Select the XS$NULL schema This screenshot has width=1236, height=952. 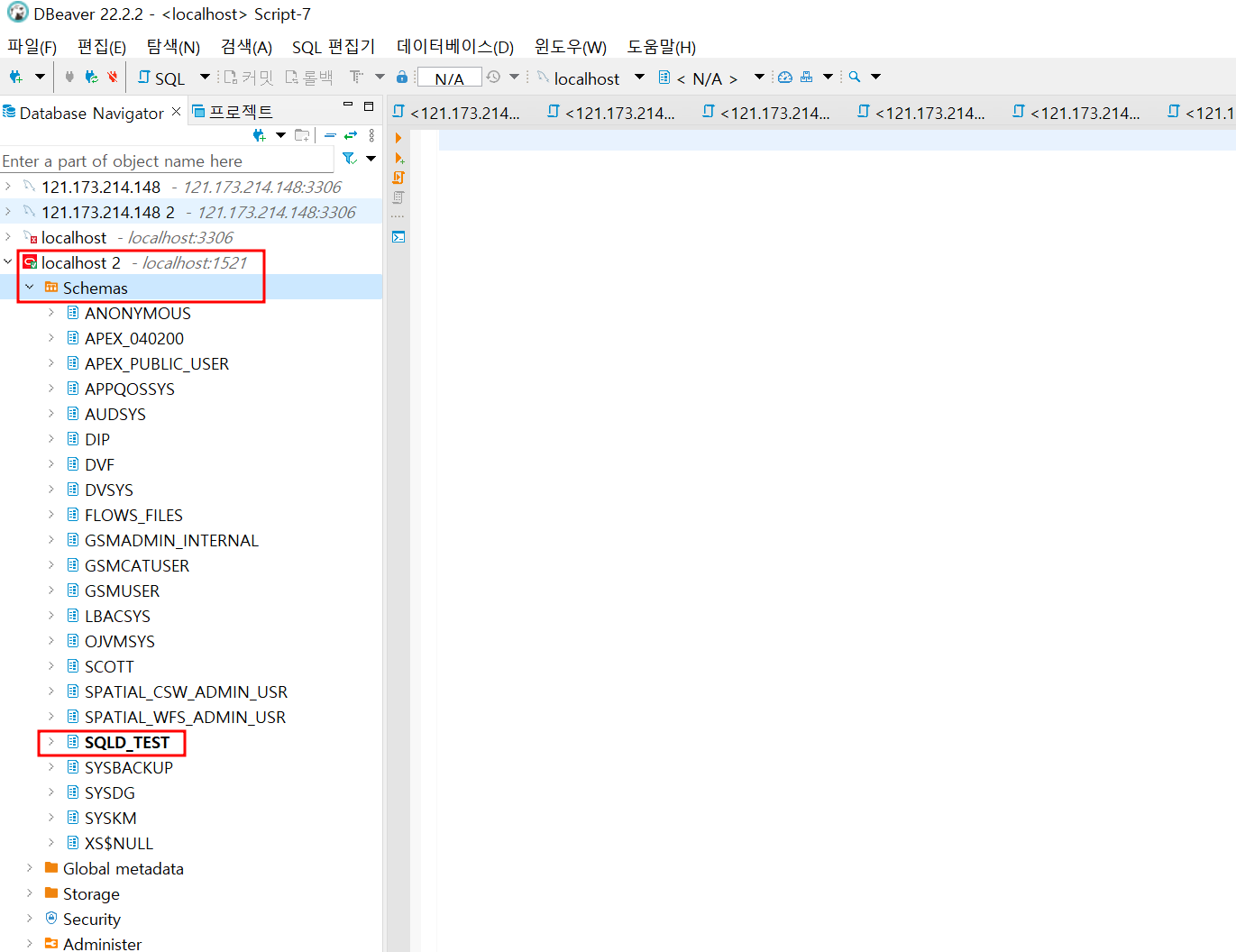[x=119, y=843]
